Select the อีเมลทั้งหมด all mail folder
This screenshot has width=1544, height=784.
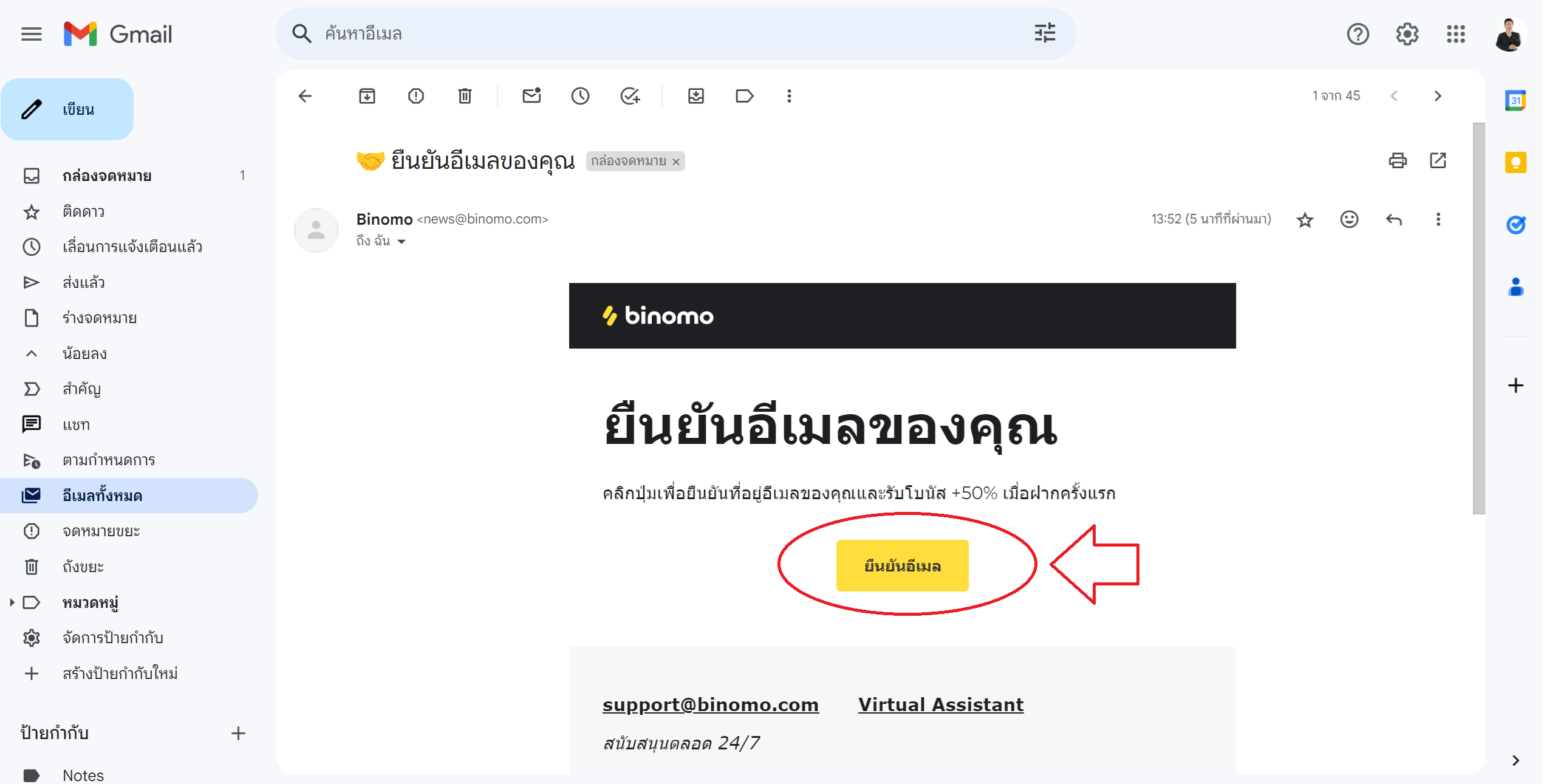[x=129, y=496]
